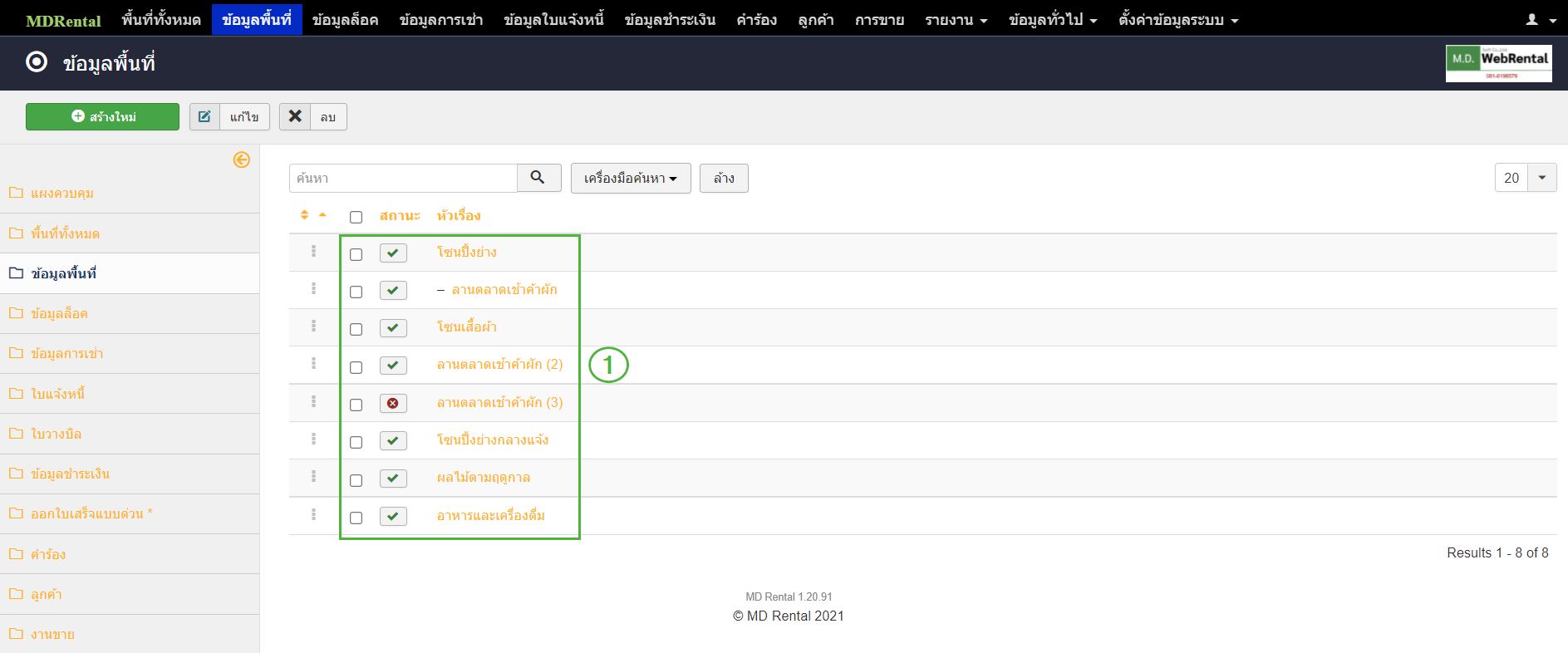Viewport: 1568px width, 653px height.
Task: Open พื้นที่ทั้งหมด in top menu
Action: [161, 19]
